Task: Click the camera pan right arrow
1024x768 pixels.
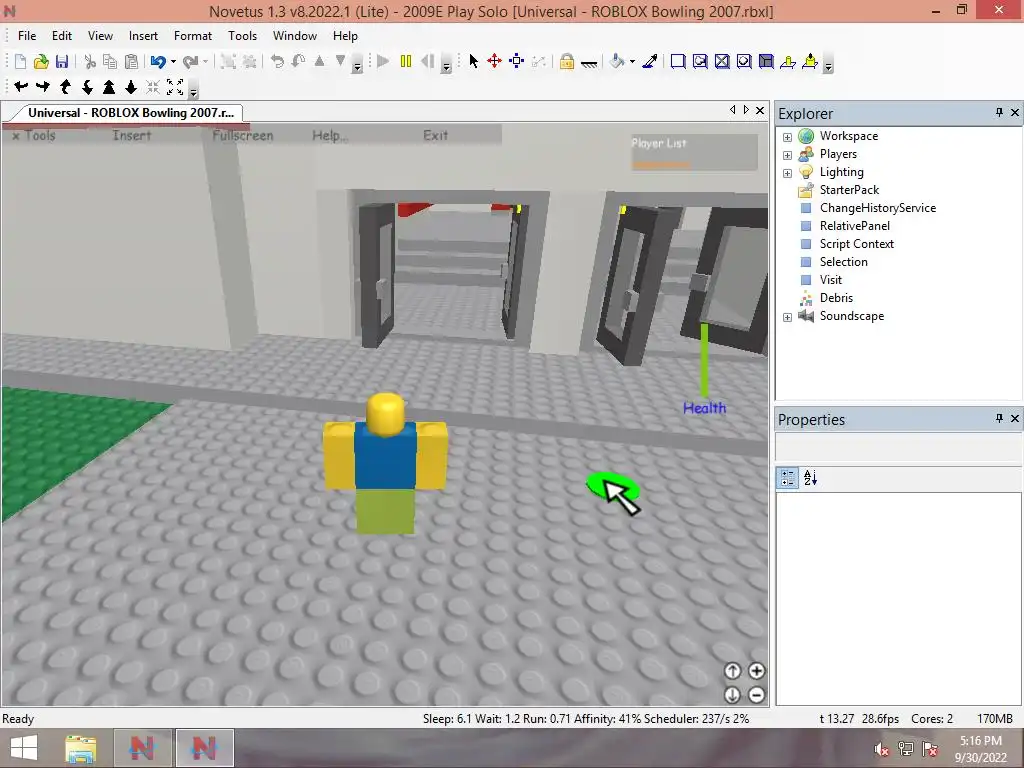Action: pos(43,87)
